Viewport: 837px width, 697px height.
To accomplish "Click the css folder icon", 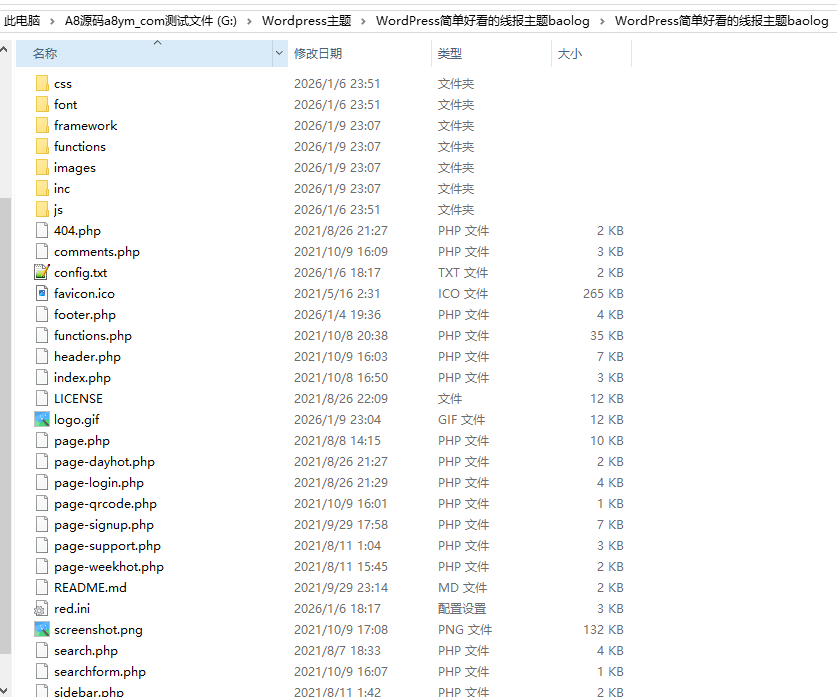I will click(41, 84).
